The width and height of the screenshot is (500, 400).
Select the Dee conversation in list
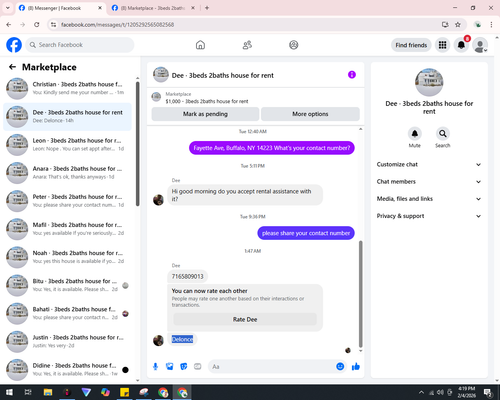[x=67, y=117]
